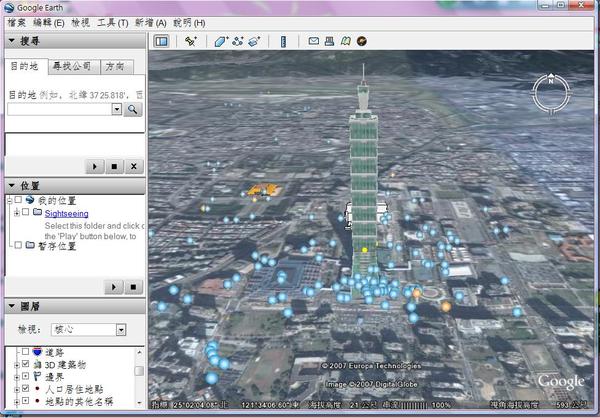This screenshot has height=418, width=600.
Task: Open the 說明 (H) menu
Action: 189,23
